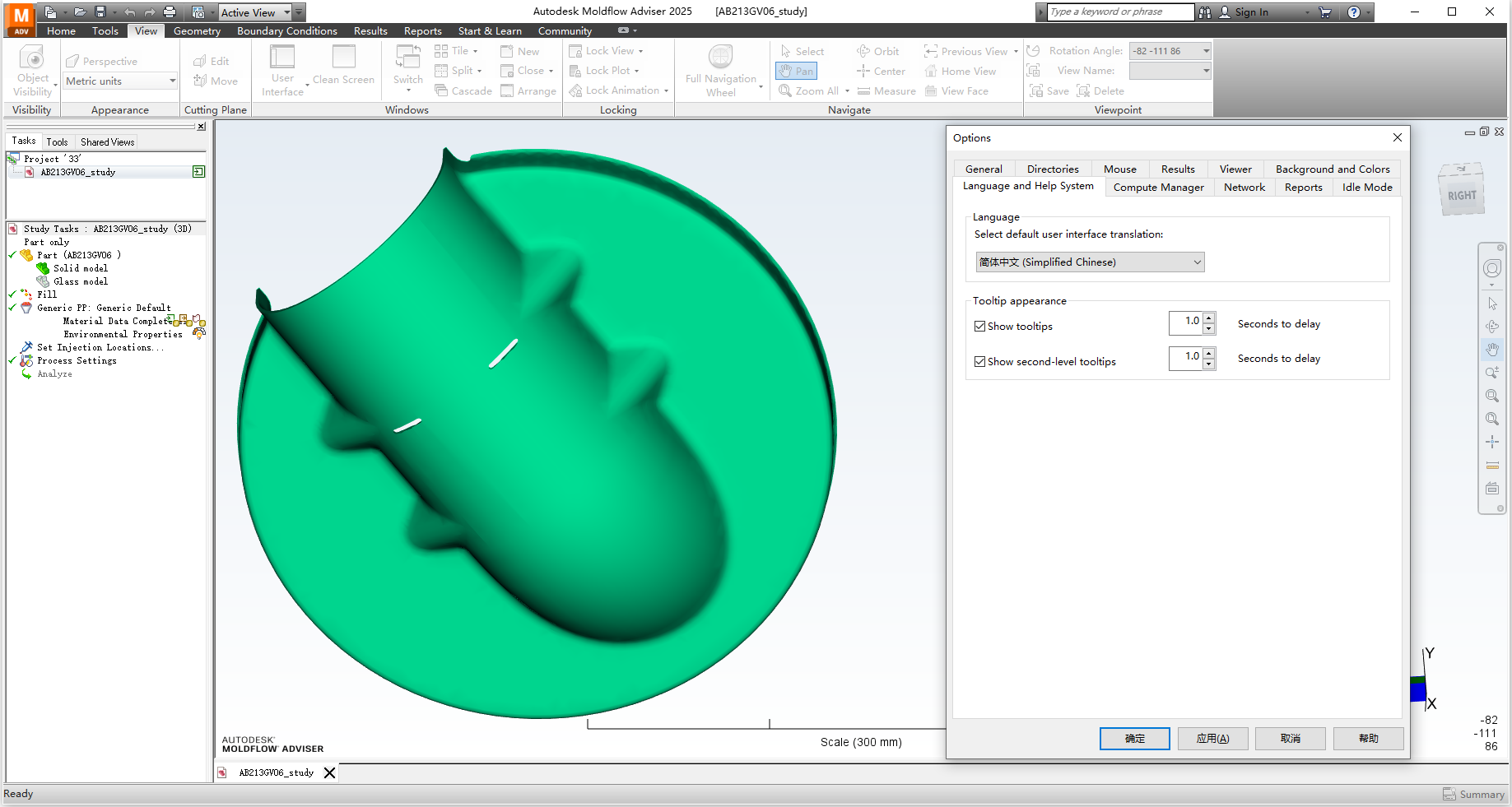Click the 取消 cancel button
1512x807 pixels.
pyautogui.click(x=1291, y=739)
